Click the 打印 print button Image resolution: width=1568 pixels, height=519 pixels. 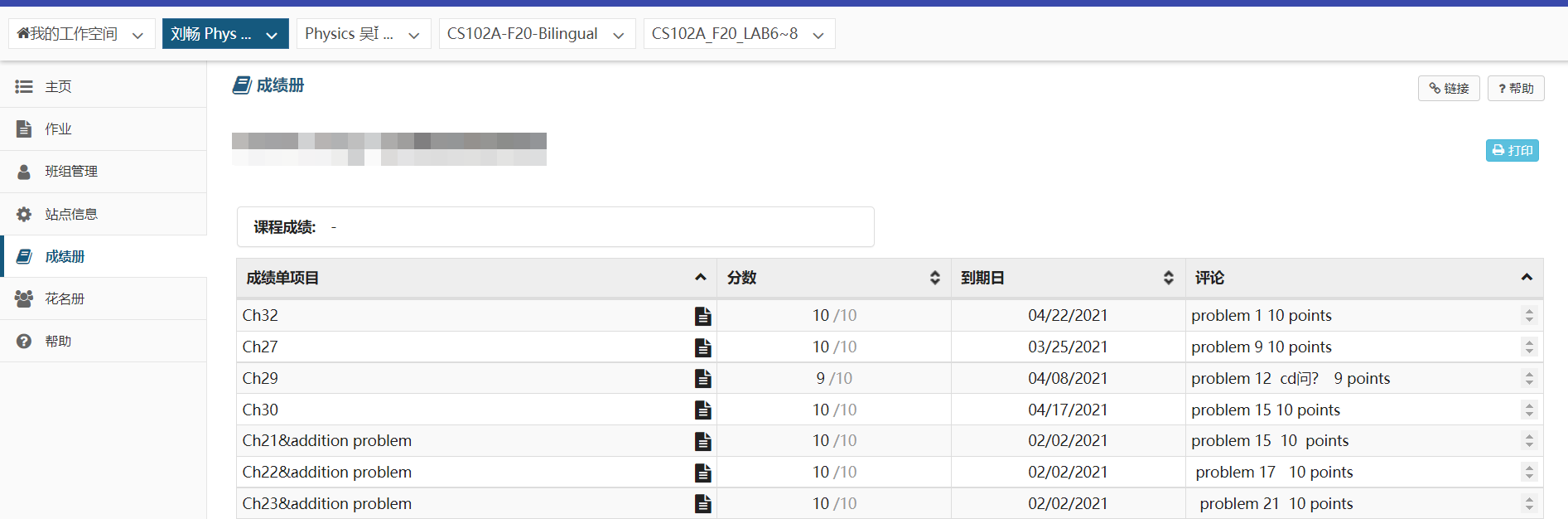click(1512, 150)
